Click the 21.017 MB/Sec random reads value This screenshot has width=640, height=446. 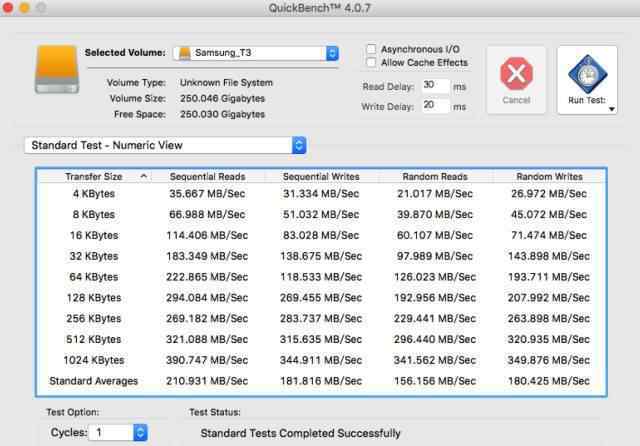point(435,193)
